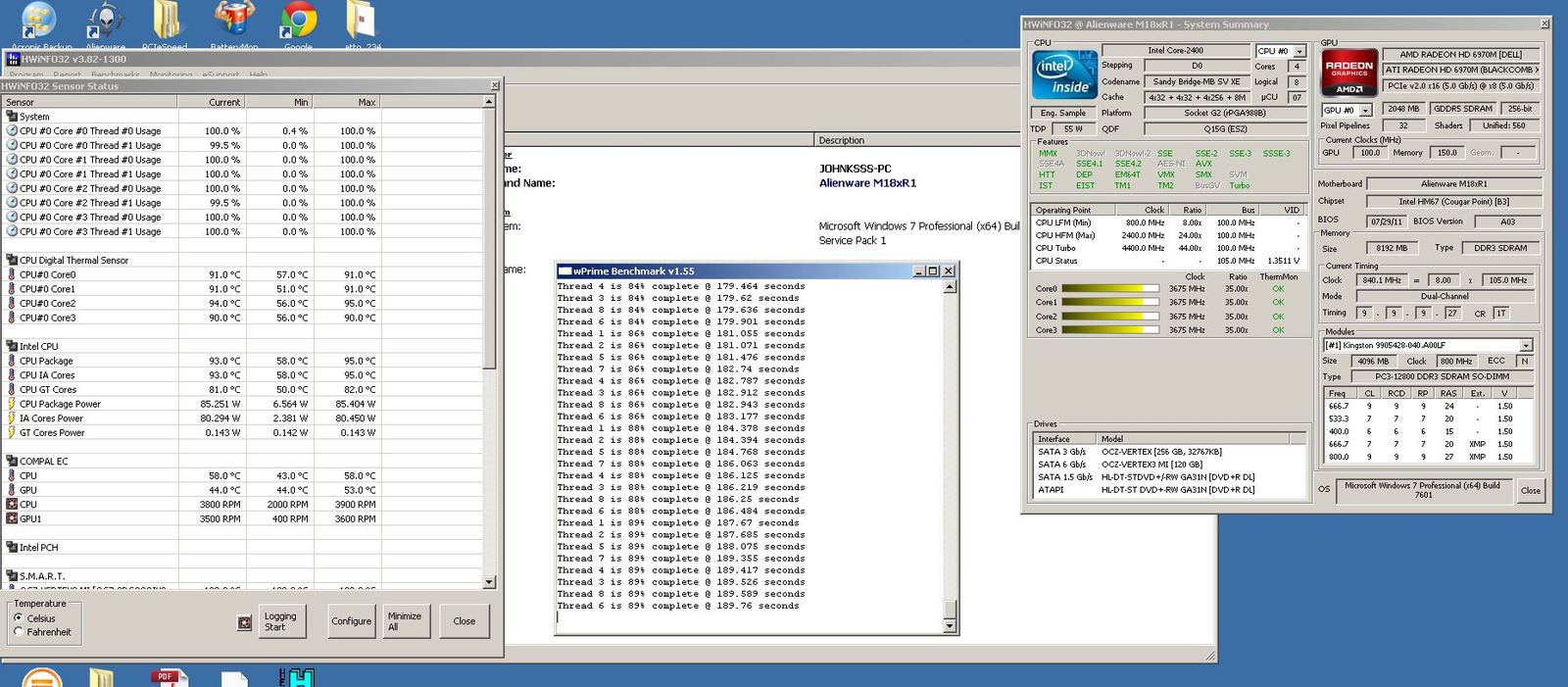
Task: Open the Monitoring menu in HWiNFO32
Action: coord(171,74)
